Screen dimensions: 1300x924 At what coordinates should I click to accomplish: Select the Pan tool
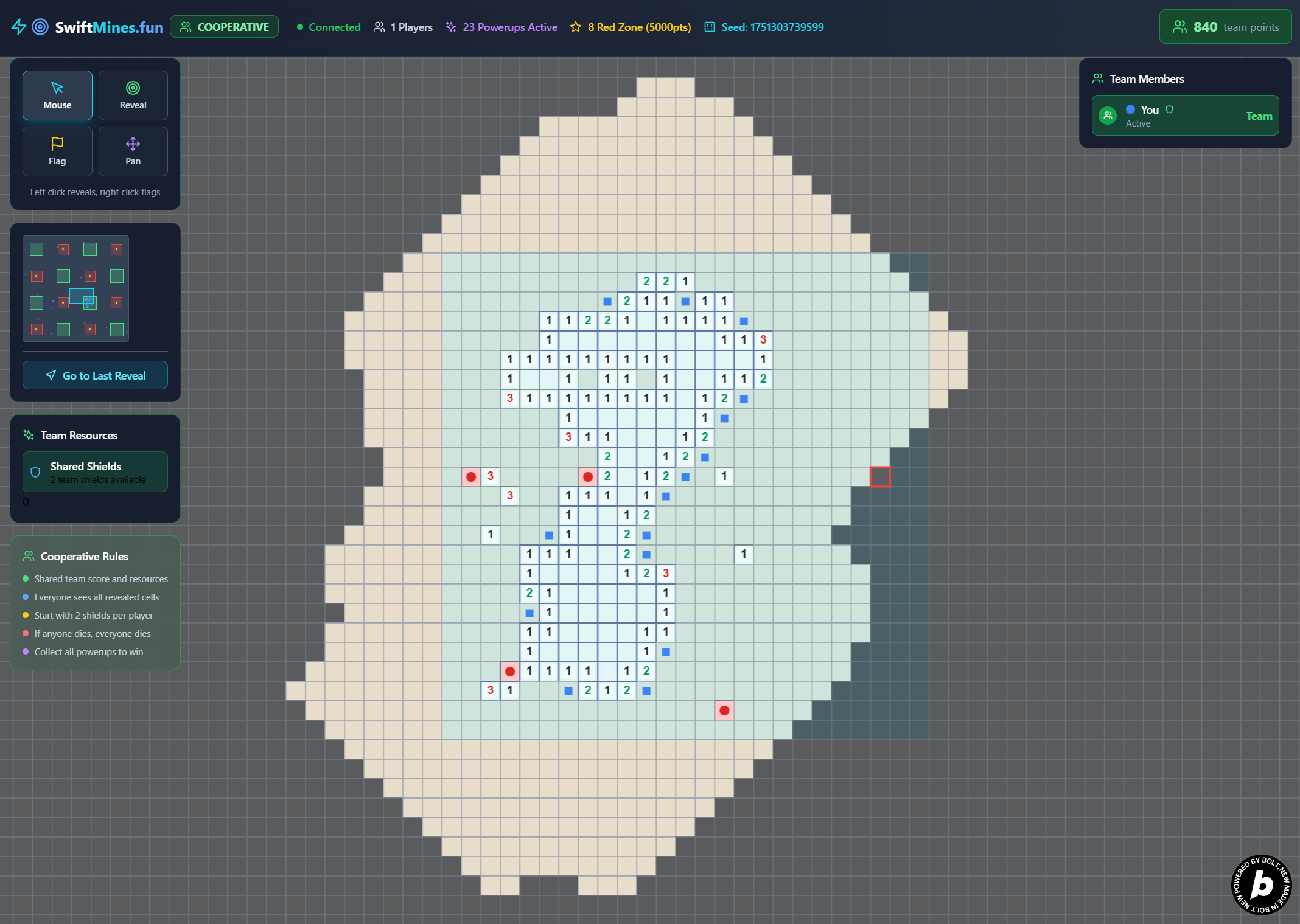pyautogui.click(x=133, y=151)
